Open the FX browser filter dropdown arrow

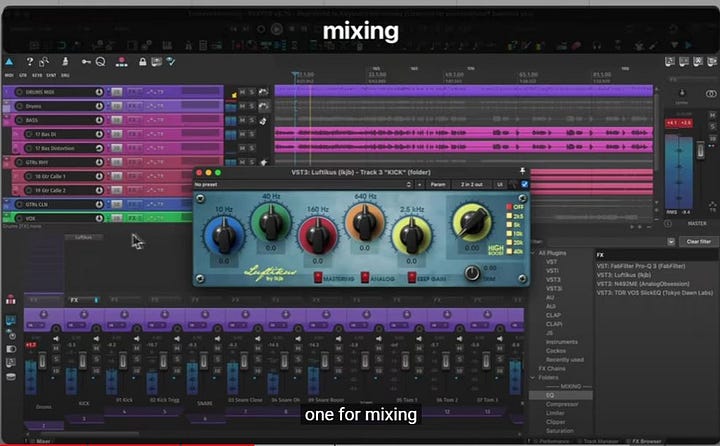point(671,241)
